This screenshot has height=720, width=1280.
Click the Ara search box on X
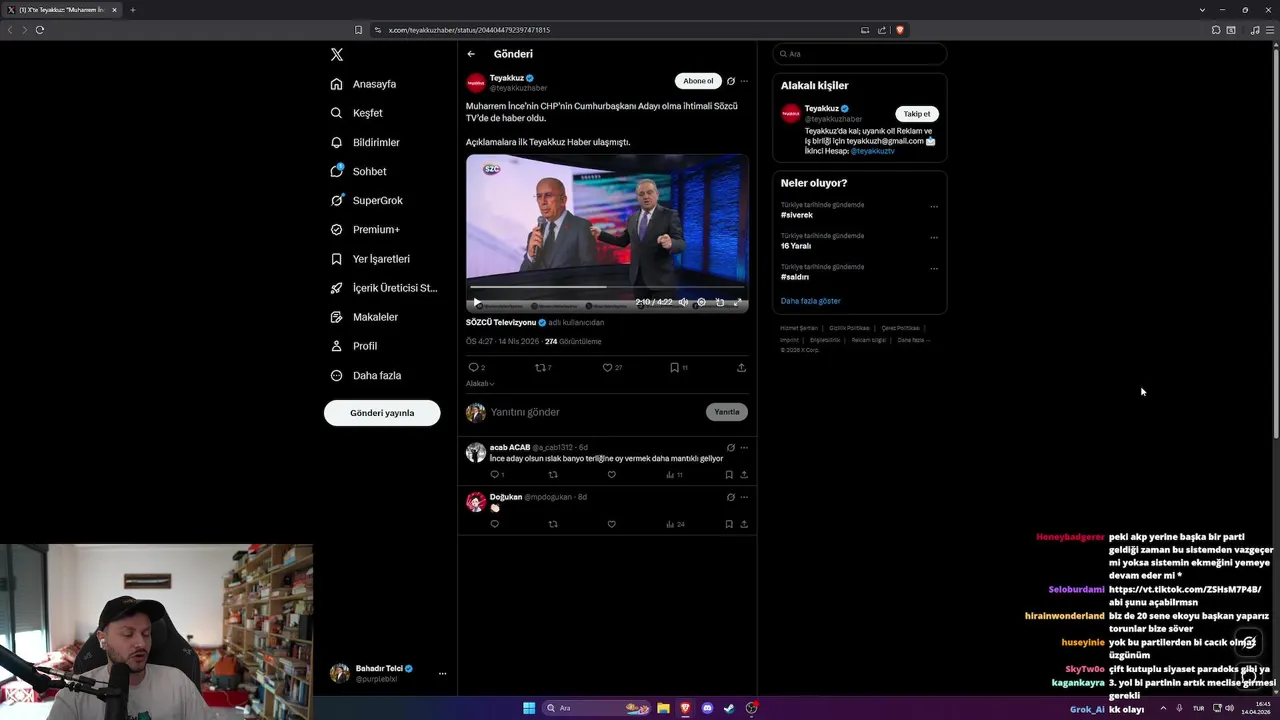860,54
